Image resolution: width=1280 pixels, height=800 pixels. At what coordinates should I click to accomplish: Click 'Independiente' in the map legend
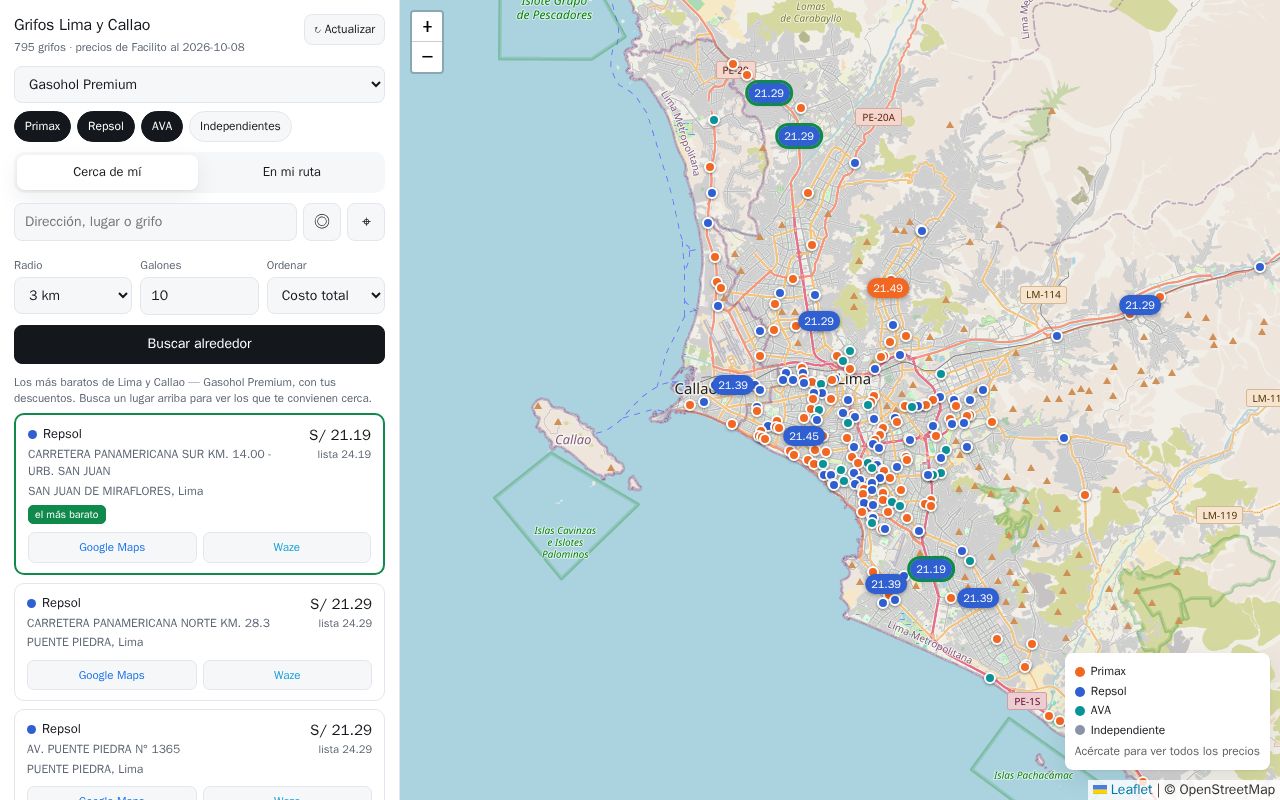point(1128,730)
